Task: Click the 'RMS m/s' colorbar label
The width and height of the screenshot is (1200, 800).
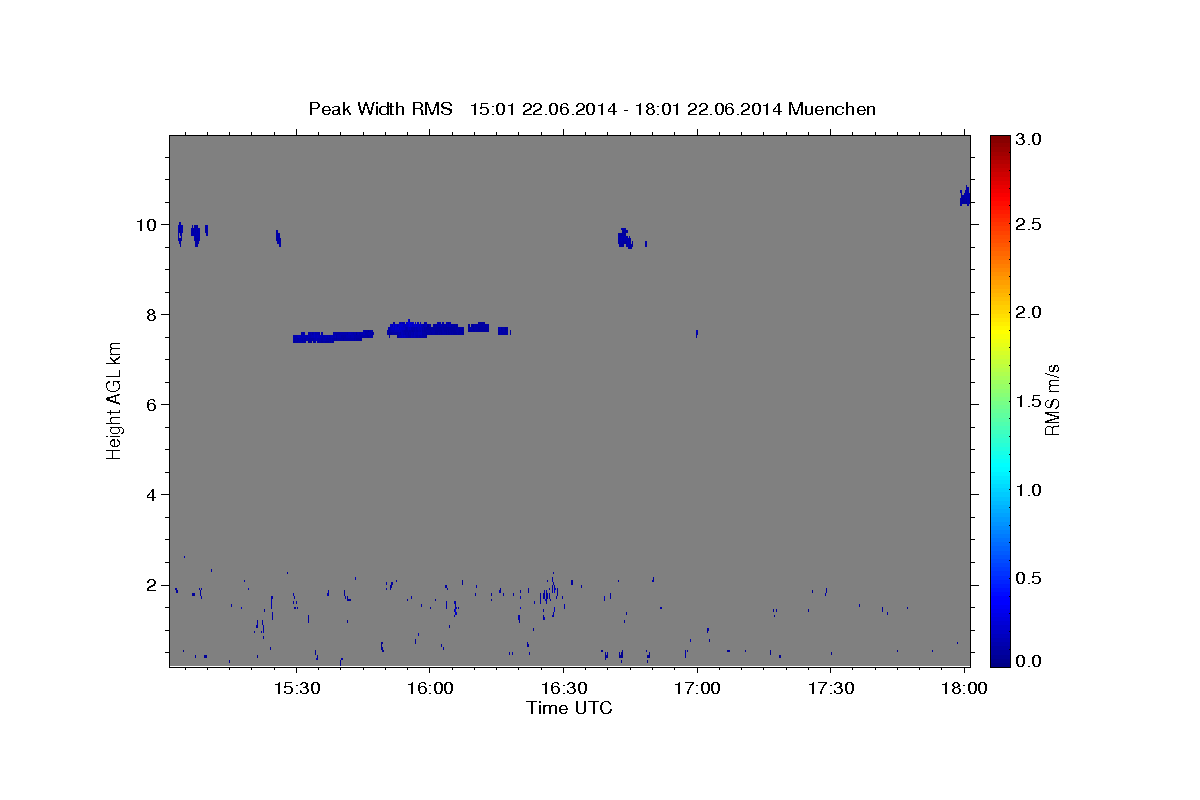Action: (x=1052, y=399)
